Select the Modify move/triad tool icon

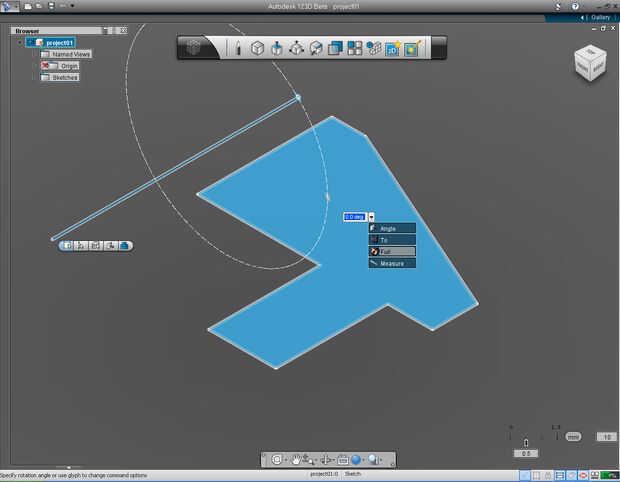click(297, 48)
